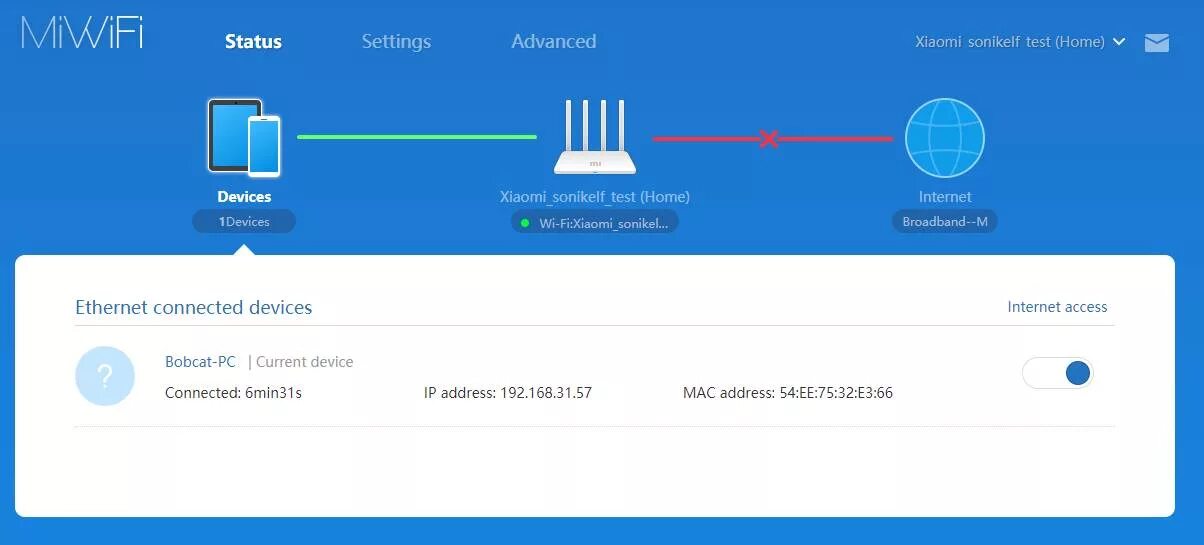
Task: Click the Bobcat-PC device name
Action: [200, 362]
